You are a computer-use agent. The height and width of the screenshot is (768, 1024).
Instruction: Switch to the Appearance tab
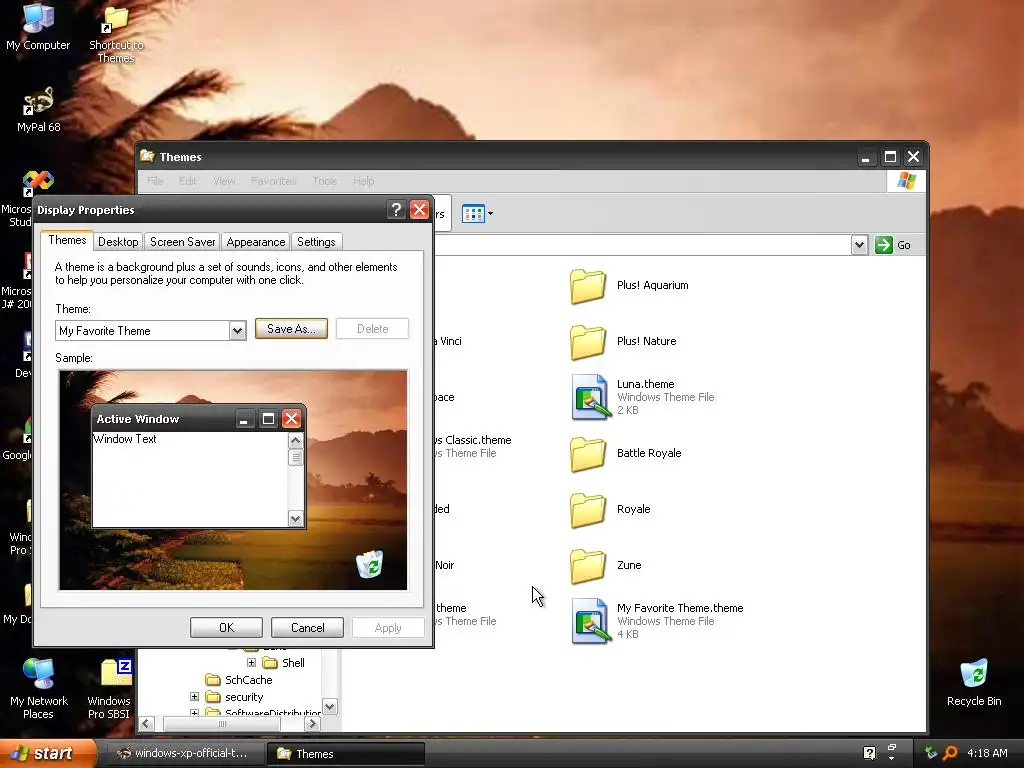coord(256,242)
